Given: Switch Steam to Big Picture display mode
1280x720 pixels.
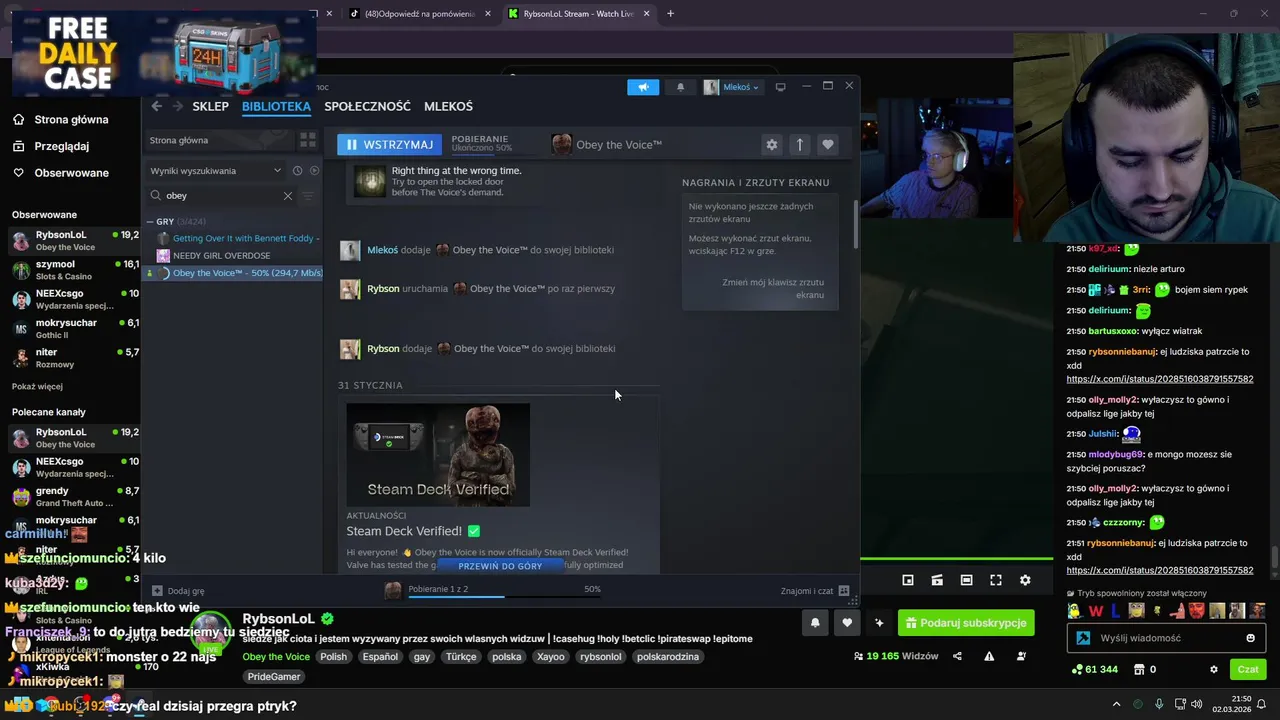Looking at the screenshot, I should 781,87.
